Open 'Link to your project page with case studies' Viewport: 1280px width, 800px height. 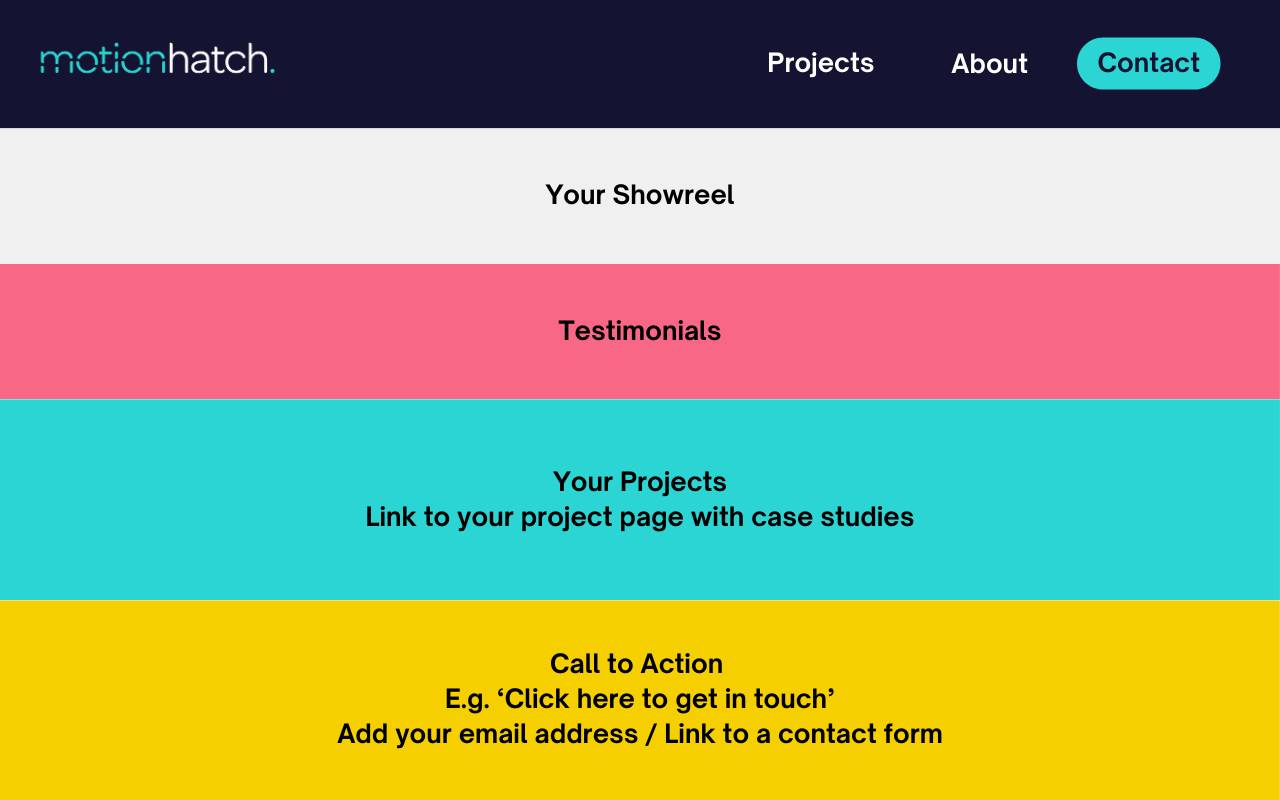[640, 517]
